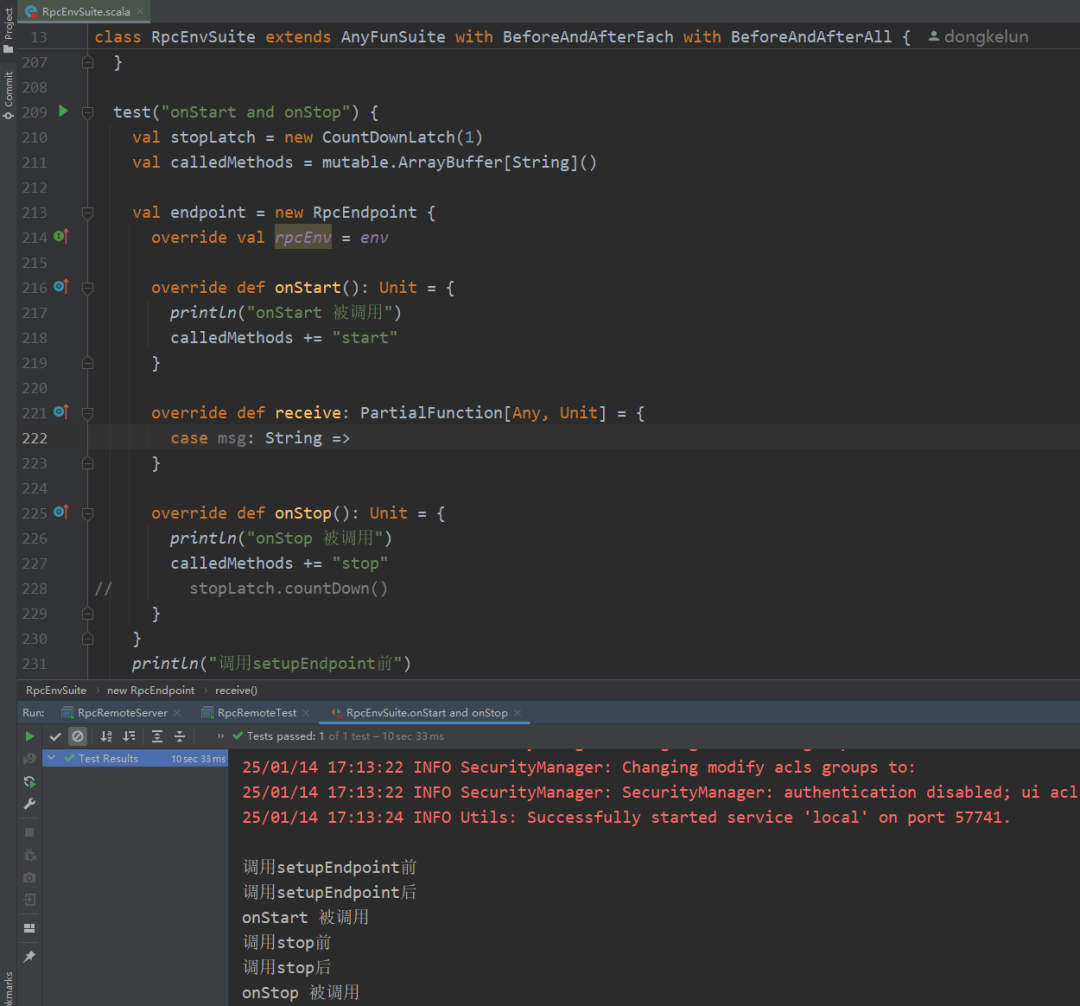The height and width of the screenshot is (1006, 1080).
Task: Click the run test gutter icon at line 209
Action: 63,111
